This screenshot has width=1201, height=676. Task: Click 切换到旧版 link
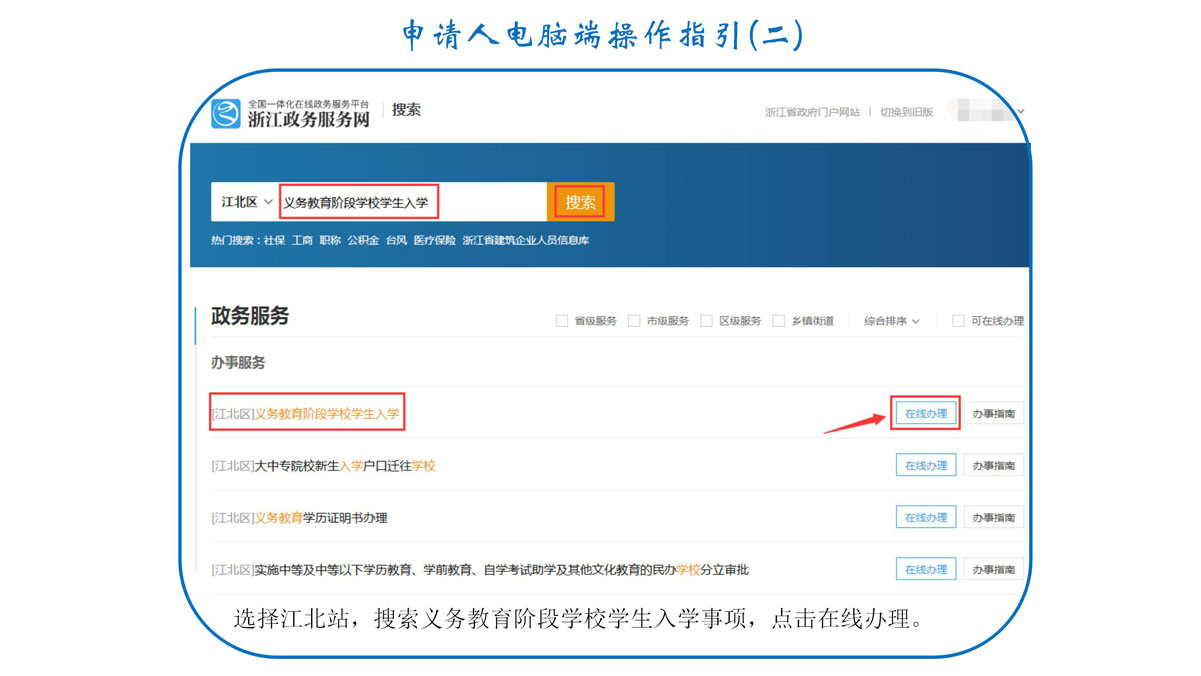[x=906, y=112]
